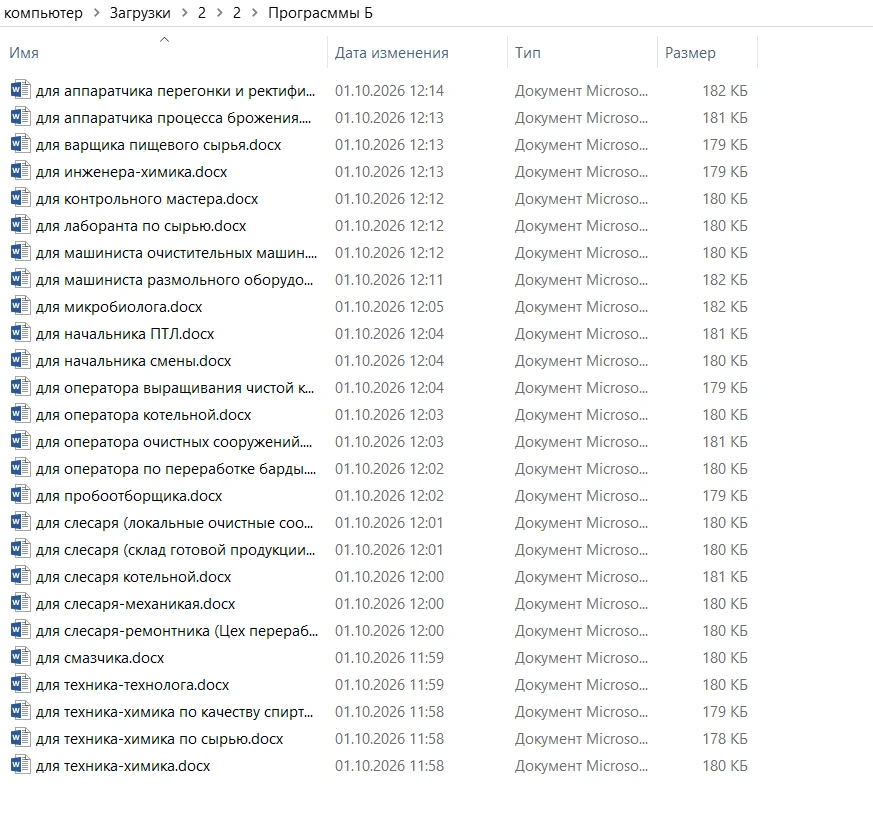Expand chevron after компьютер breadcrumb

pyautogui.click(x=97, y=13)
